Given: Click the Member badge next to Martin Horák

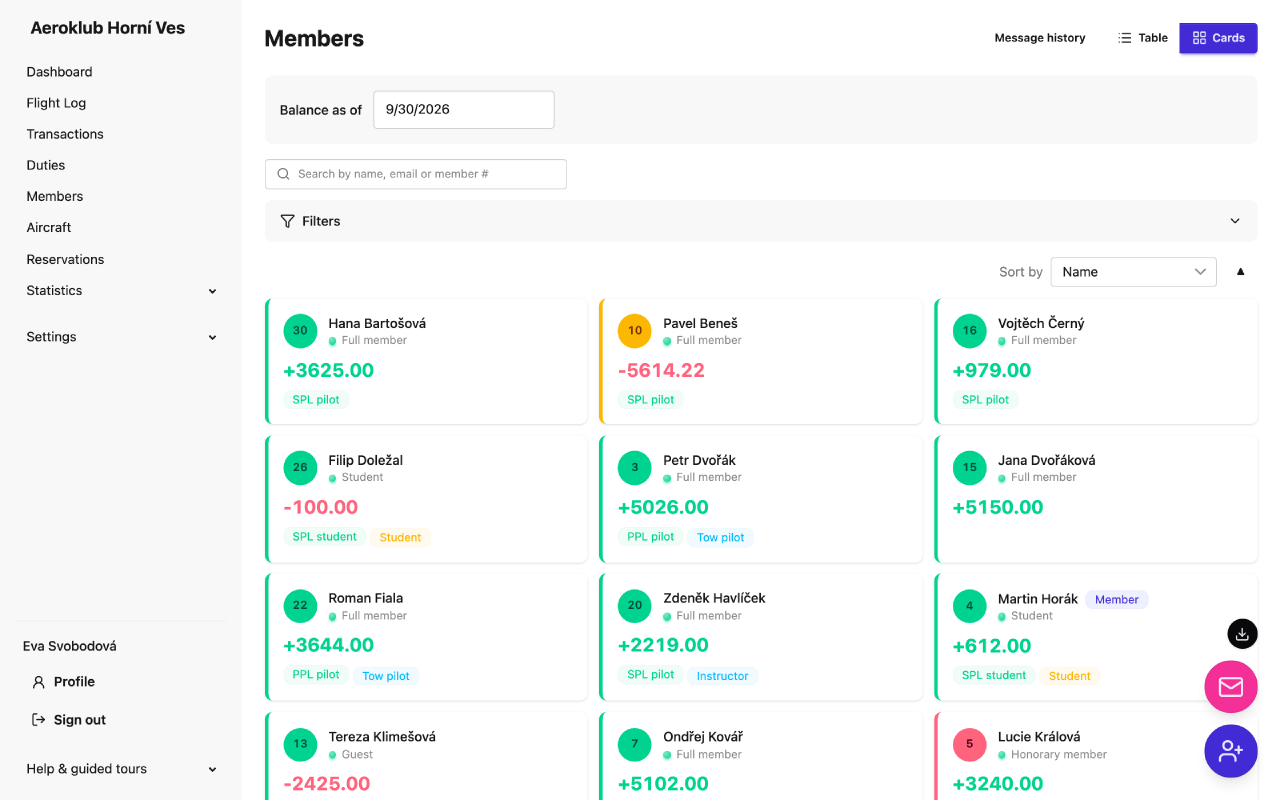Looking at the screenshot, I should pos(1117,600).
